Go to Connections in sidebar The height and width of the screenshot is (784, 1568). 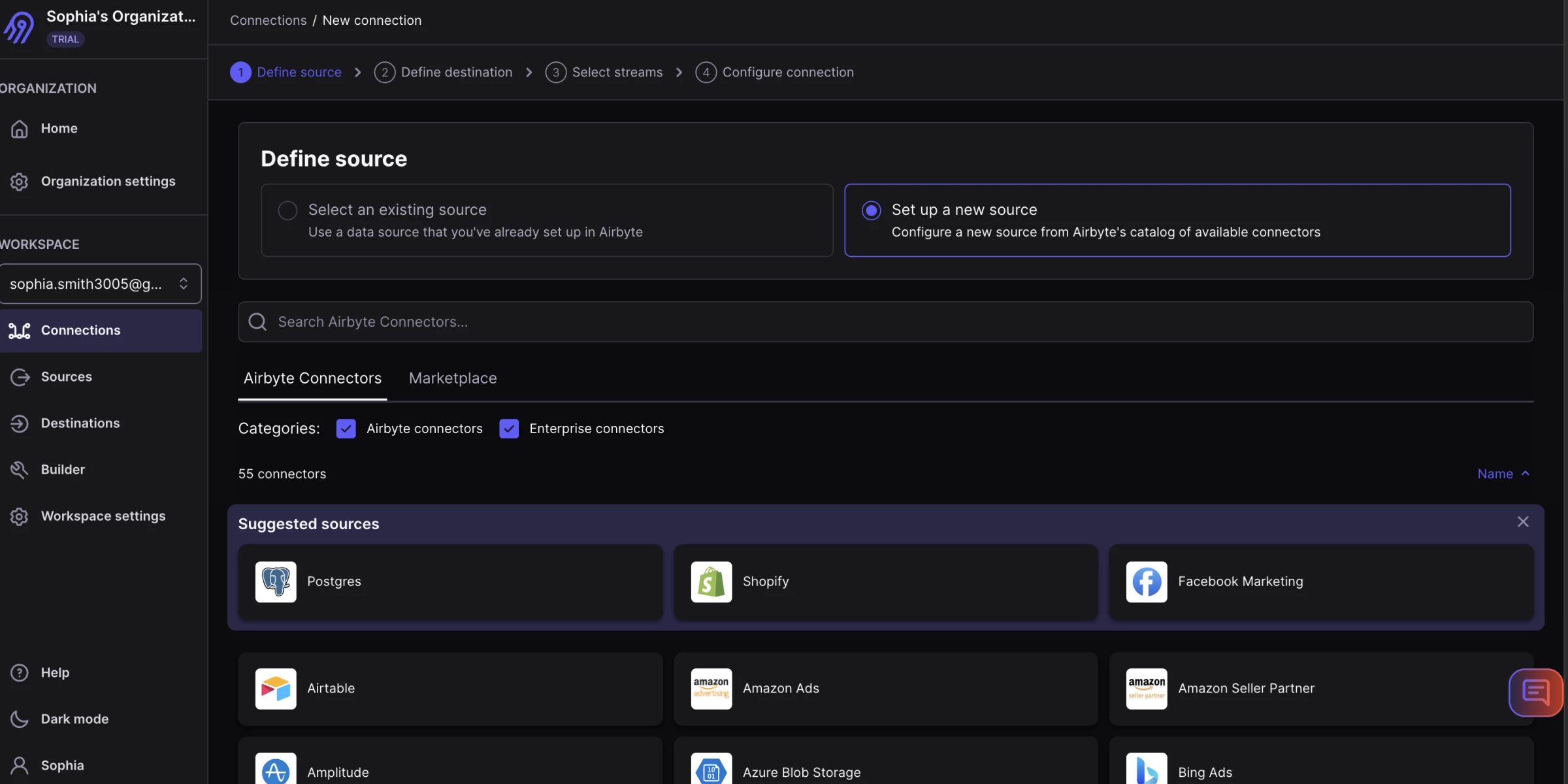101,331
